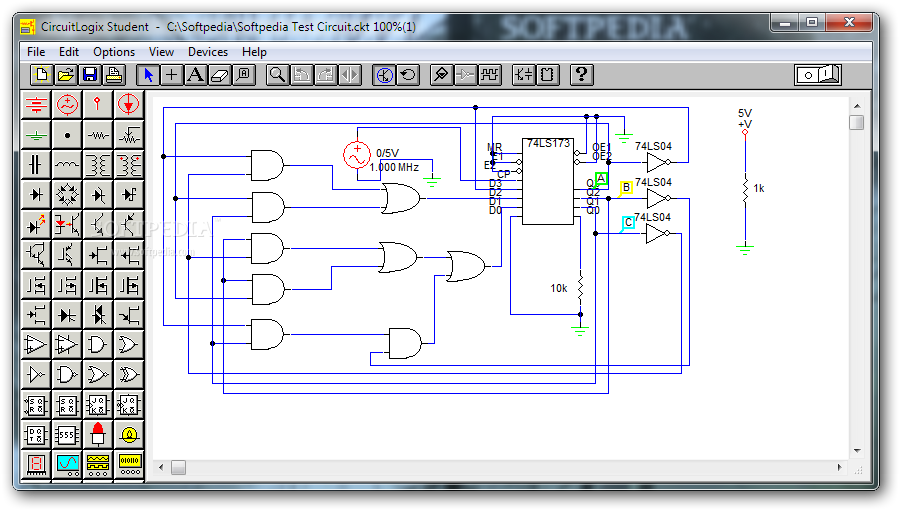Open the Devices menu
The image size is (900, 511).
[208, 52]
